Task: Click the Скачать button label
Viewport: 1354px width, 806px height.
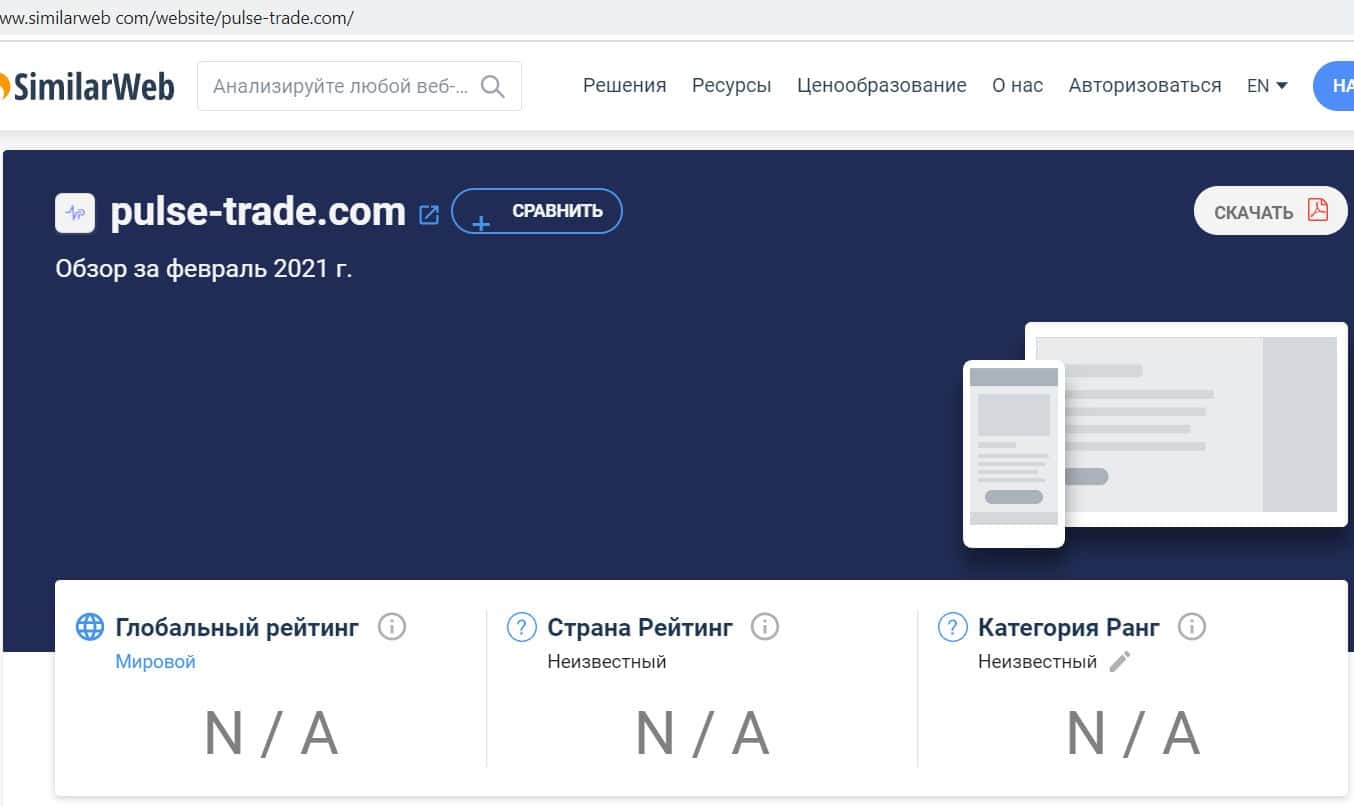Action: [1254, 212]
